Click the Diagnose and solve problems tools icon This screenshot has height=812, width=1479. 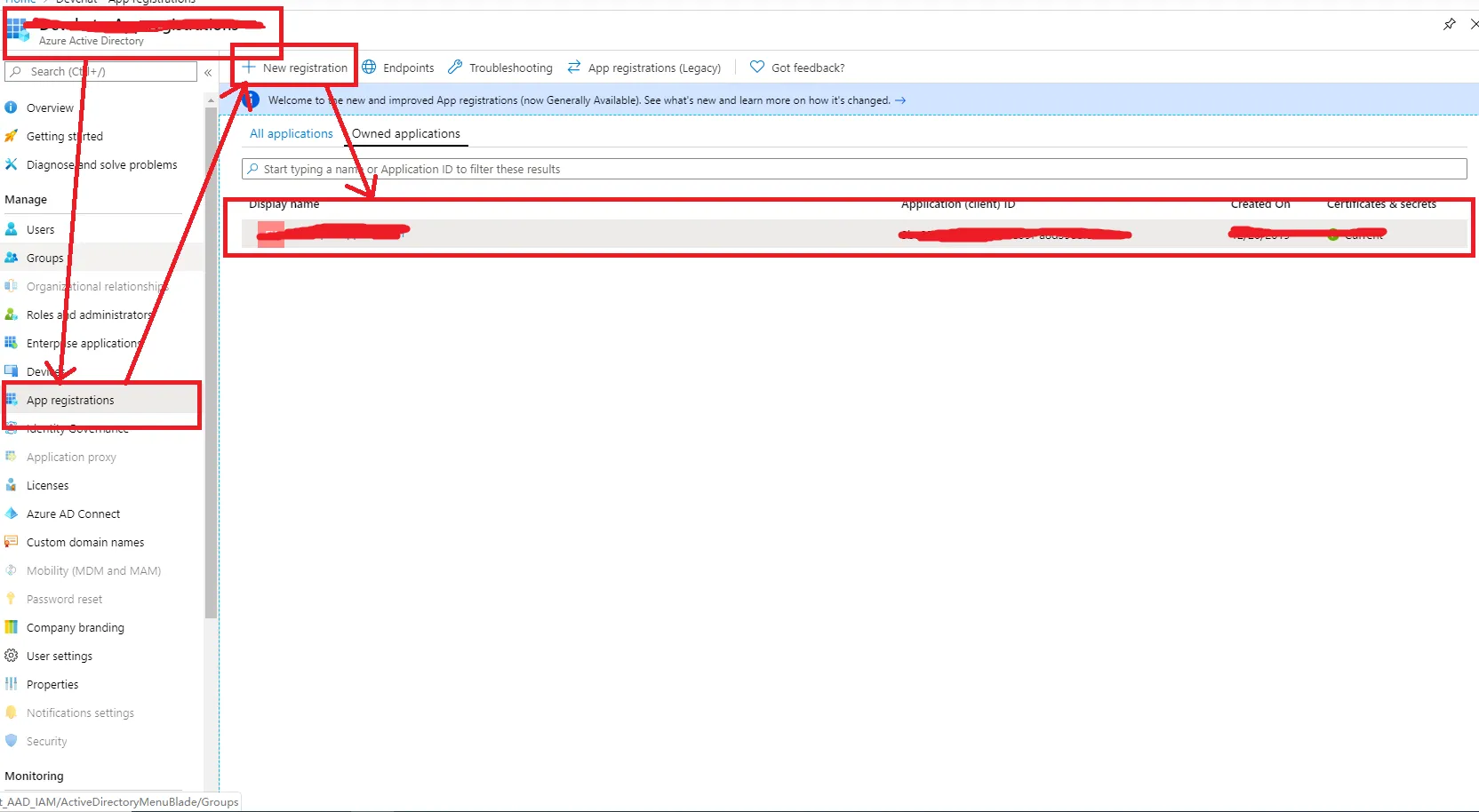pyautogui.click(x=11, y=164)
